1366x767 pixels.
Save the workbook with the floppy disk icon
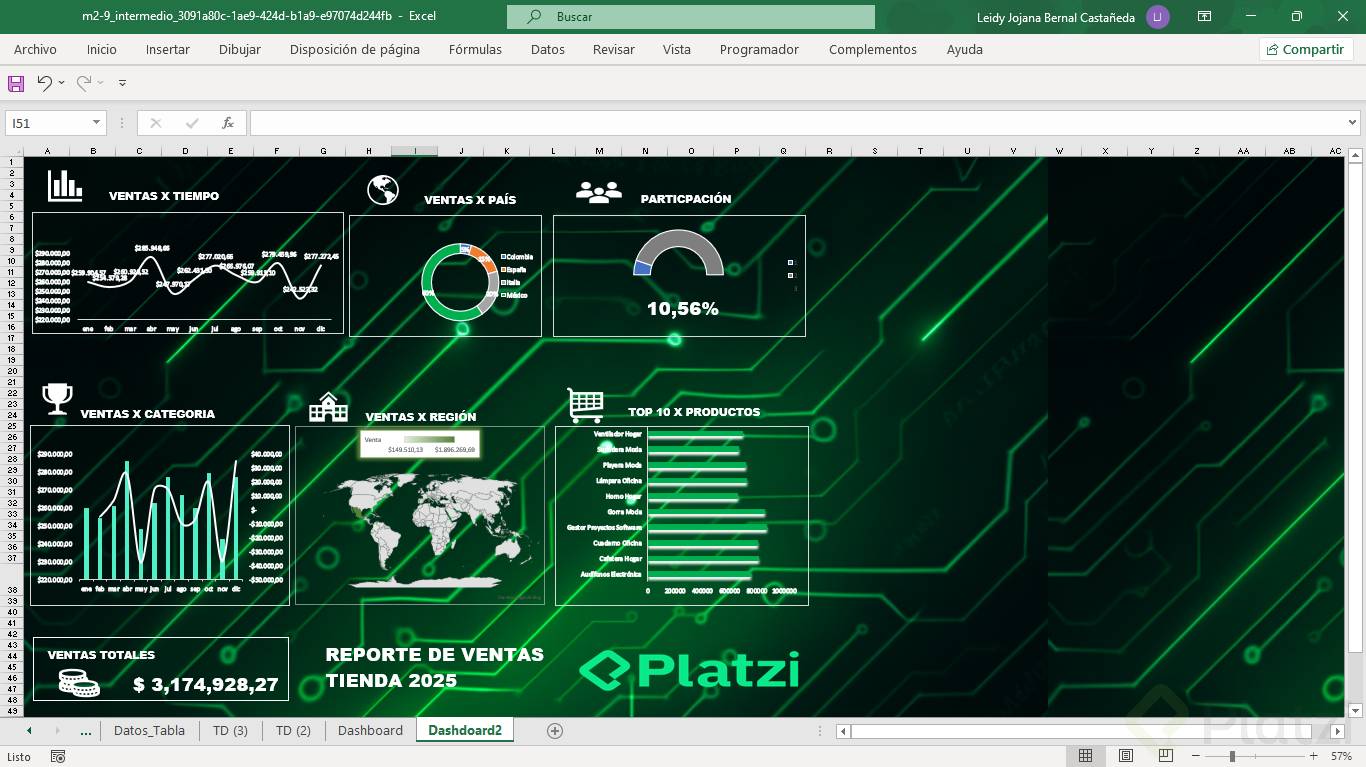(16, 83)
